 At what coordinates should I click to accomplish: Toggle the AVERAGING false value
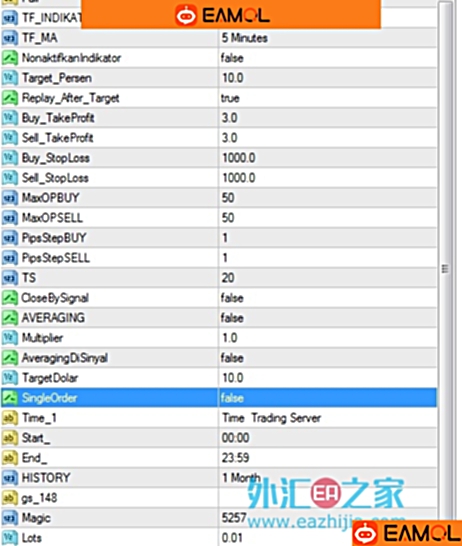click(328, 318)
